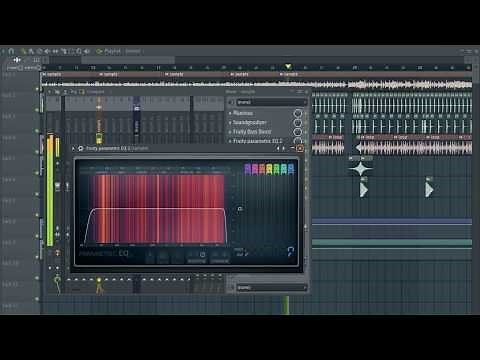This screenshot has height=360, width=480.
Task: Select the Paint brush tool in playlist toolbar
Action: [32, 51]
